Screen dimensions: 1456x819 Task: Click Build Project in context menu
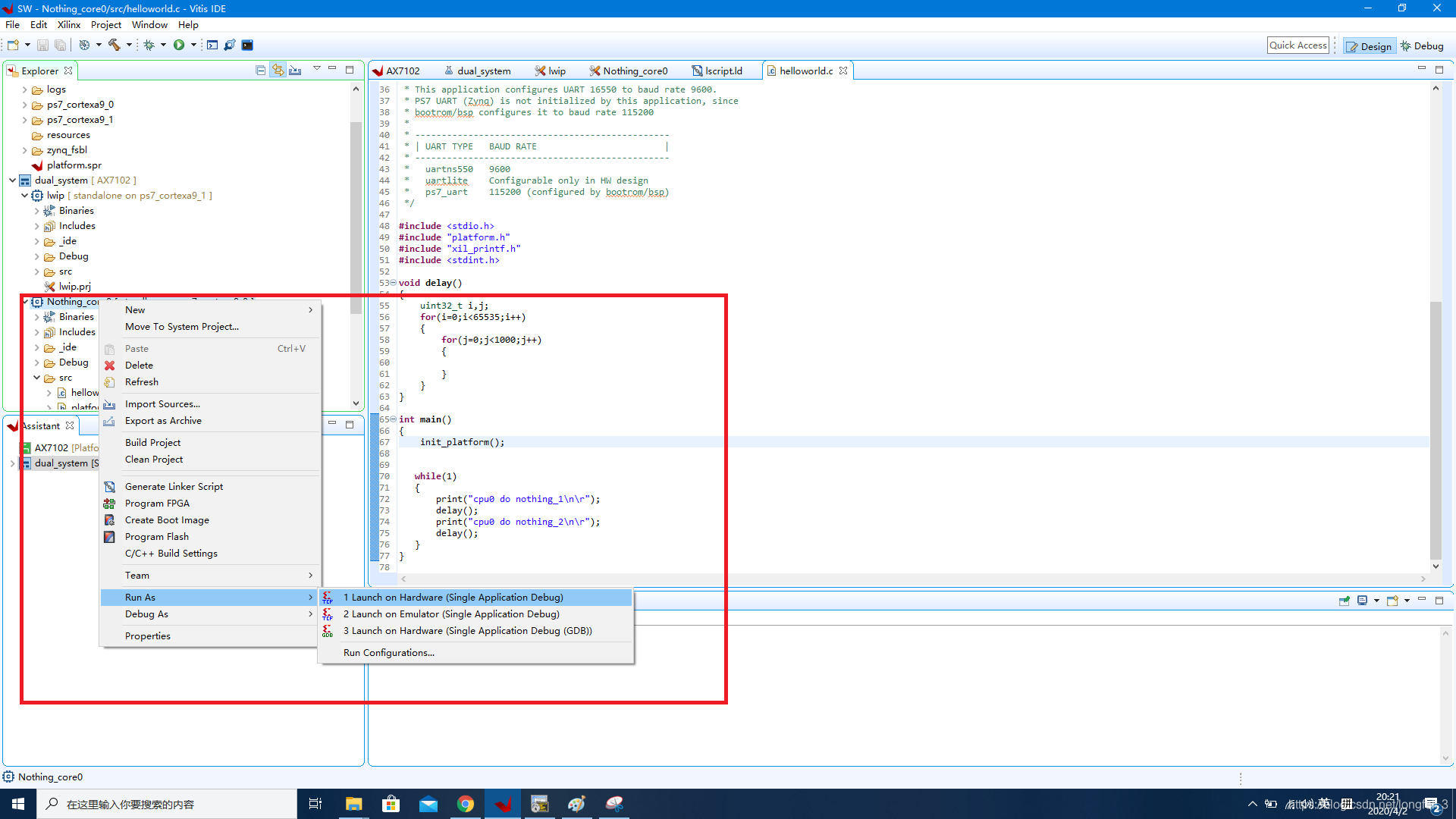pyautogui.click(x=152, y=443)
